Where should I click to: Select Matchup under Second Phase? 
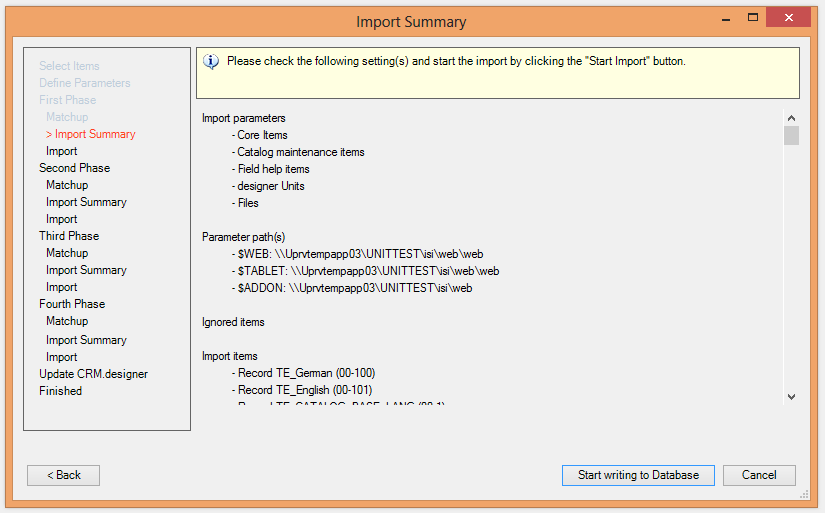[x=67, y=185]
